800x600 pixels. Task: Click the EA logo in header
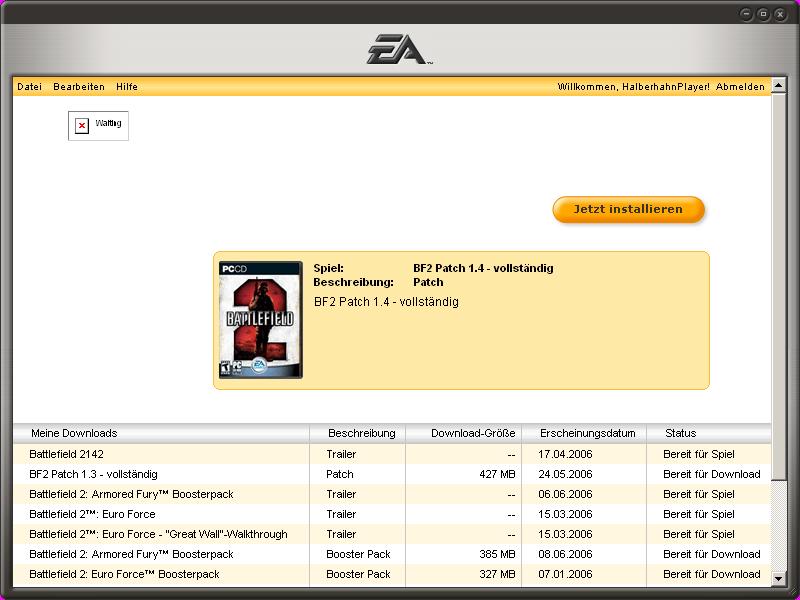click(x=399, y=49)
